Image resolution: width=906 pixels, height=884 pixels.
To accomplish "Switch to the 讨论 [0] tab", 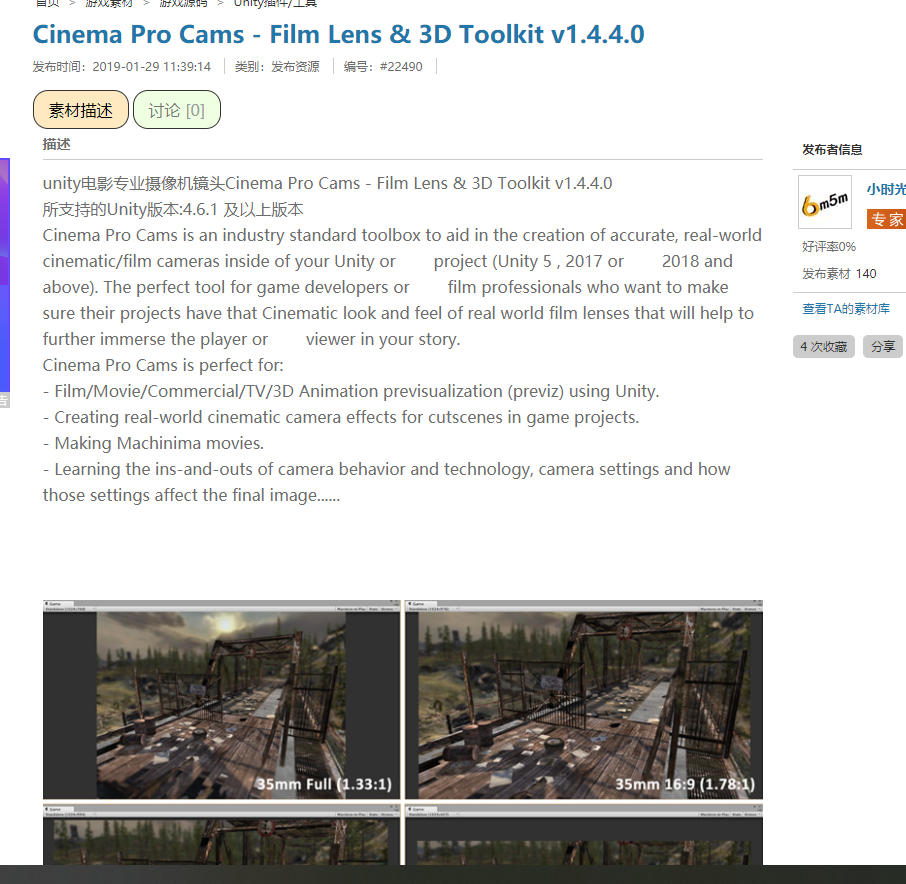I will pos(177,110).
